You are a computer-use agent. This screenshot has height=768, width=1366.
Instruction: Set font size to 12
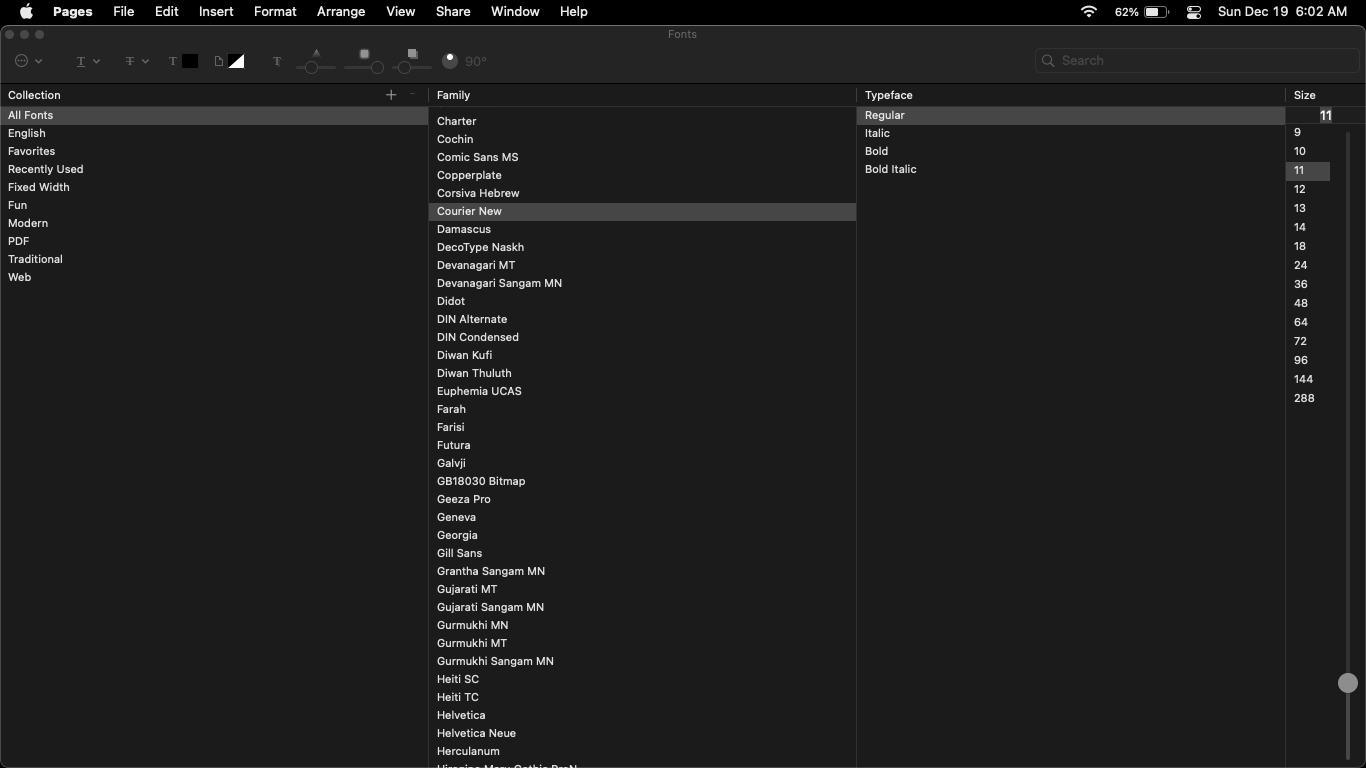coord(1308,189)
